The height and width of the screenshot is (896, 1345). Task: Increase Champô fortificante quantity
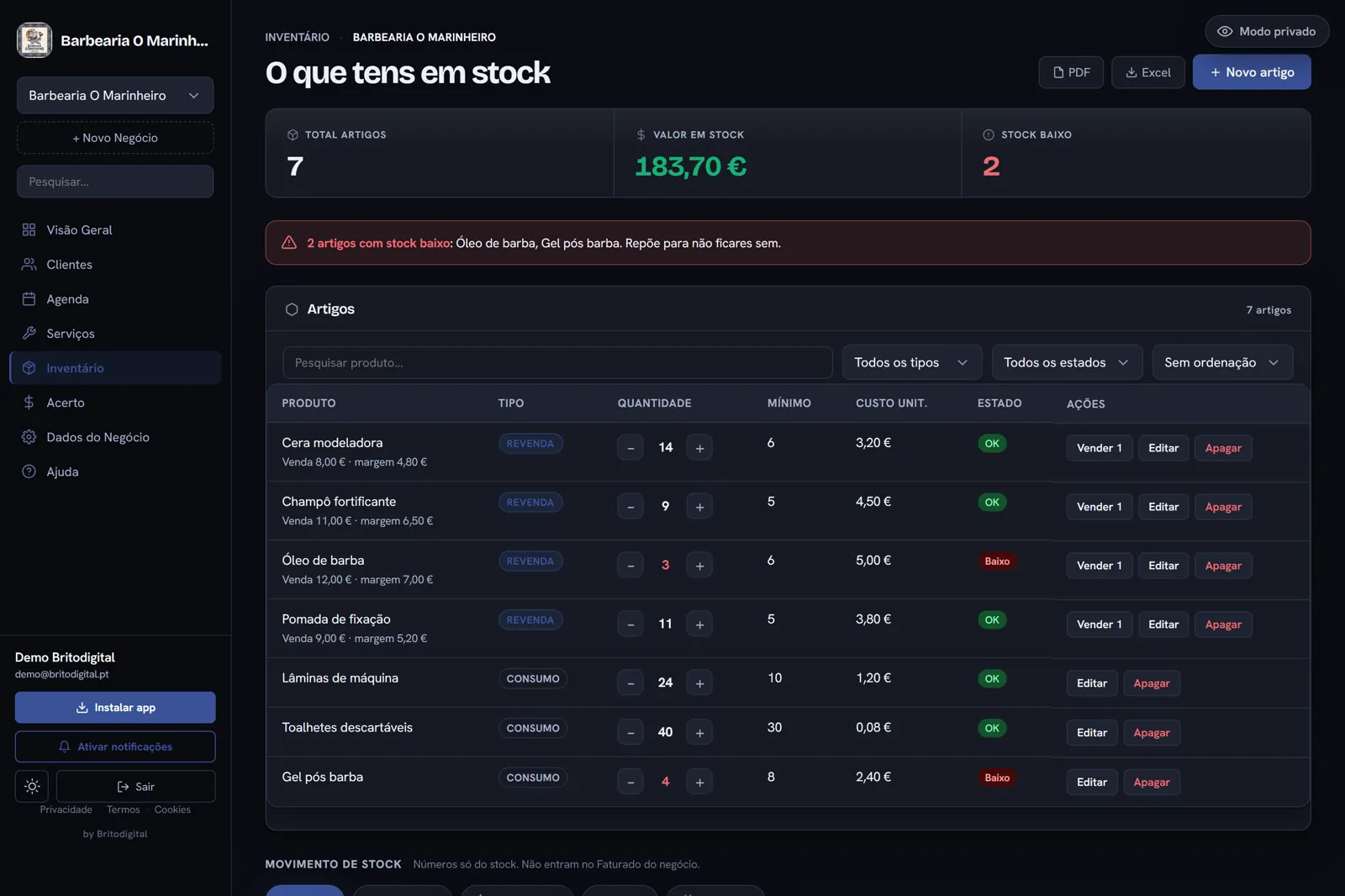699,507
